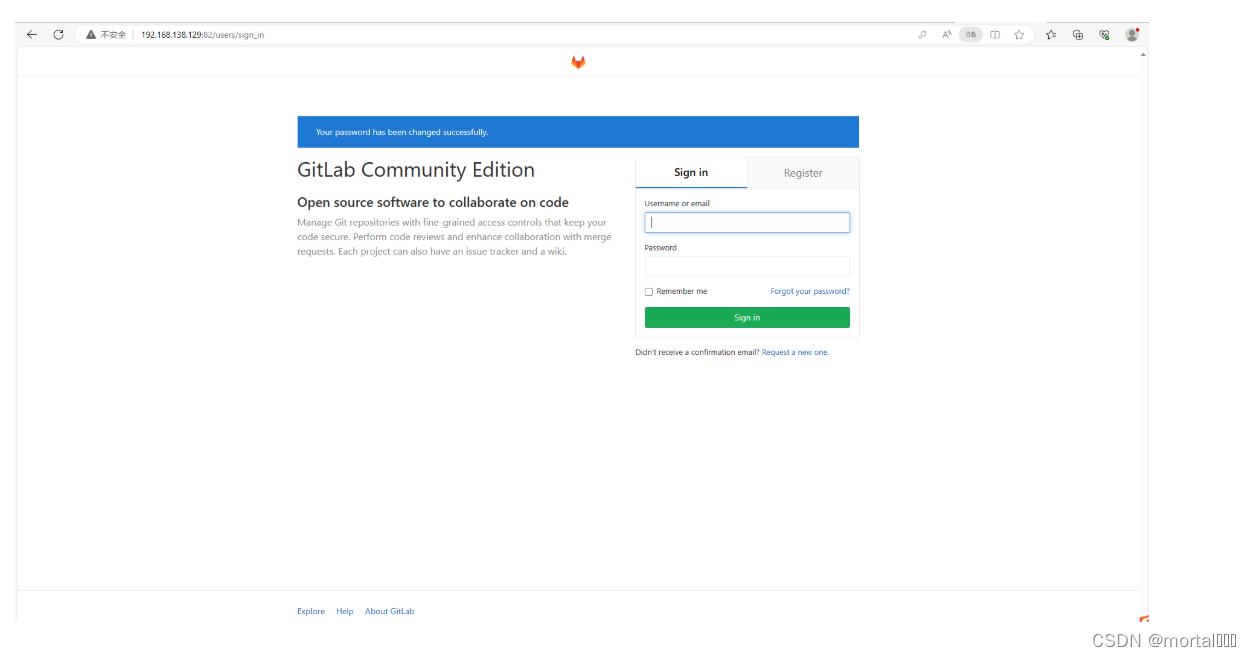Go back using the browser back arrow
Viewport: 1251px width, 657px height.
[x=32, y=34]
